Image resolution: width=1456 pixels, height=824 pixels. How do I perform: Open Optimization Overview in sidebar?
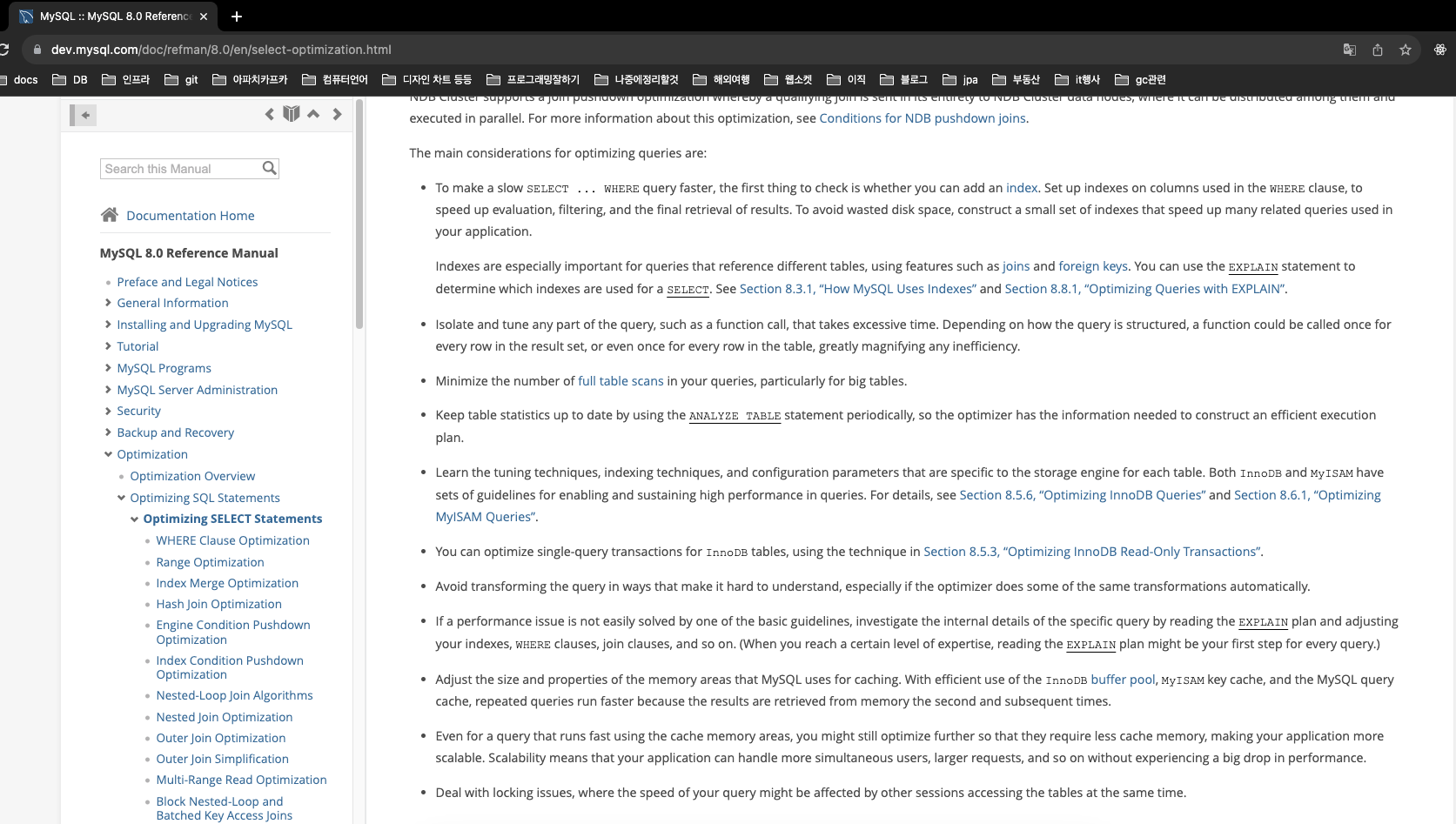pyautogui.click(x=192, y=476)
